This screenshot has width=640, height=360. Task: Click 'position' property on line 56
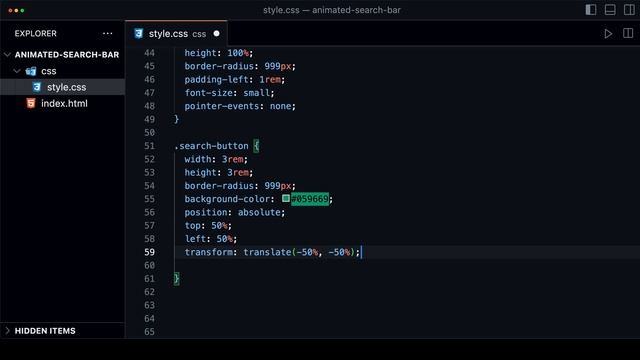[206, 212]
